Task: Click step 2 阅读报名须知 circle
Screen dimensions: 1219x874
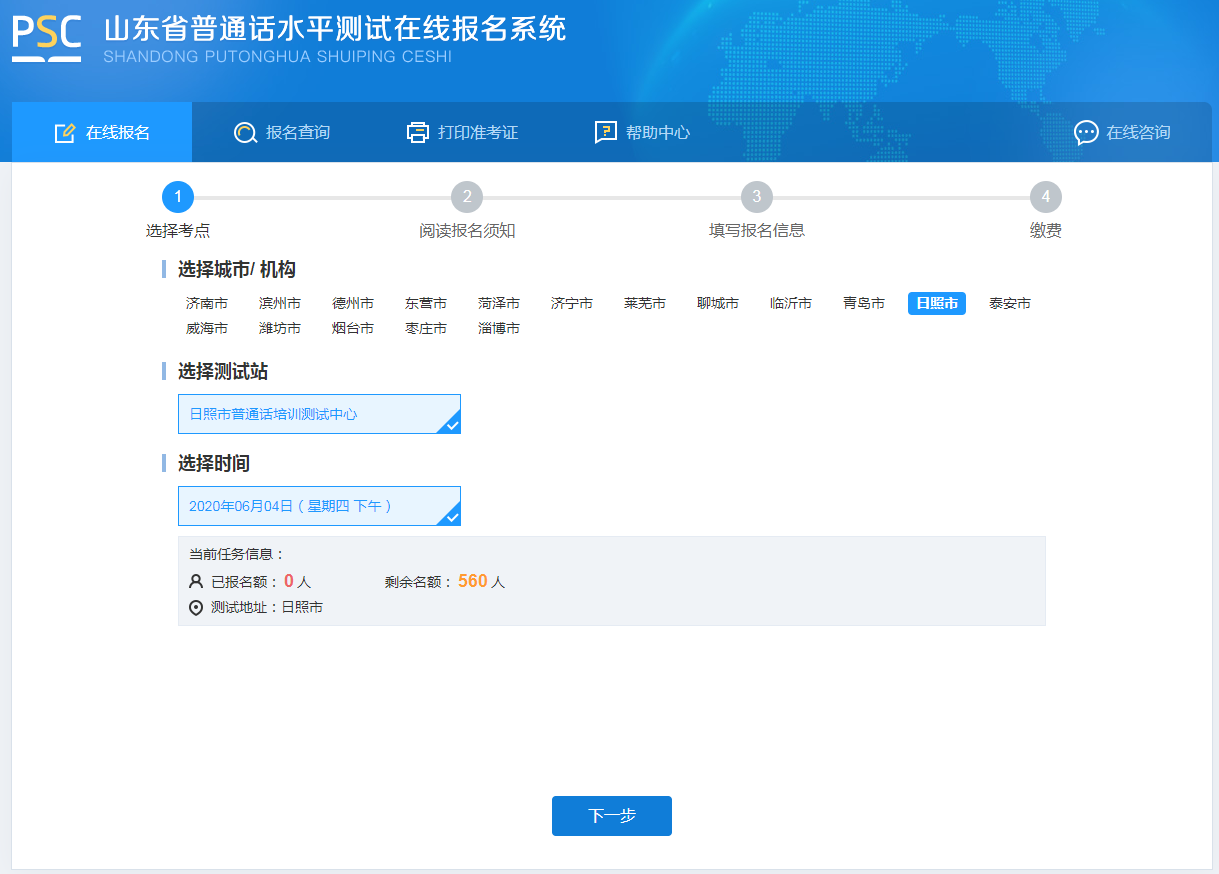Action: pyautogui.click(x=467, y=197)
